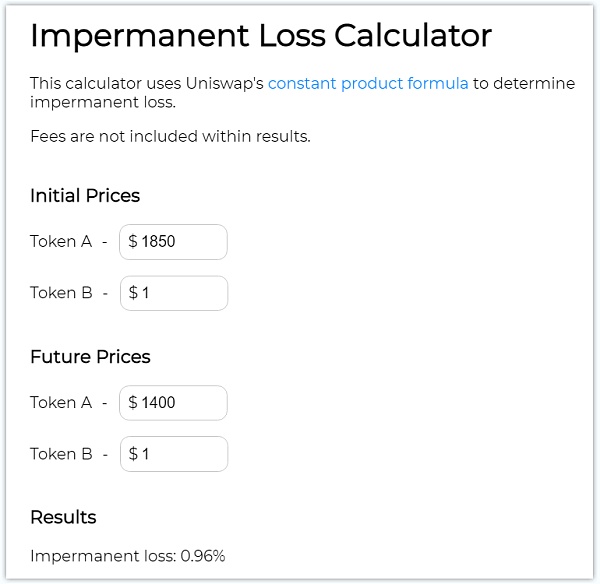The image size is (600, 584).
Task: Click the "This calculator uses Uniswap's" text
Action: pos(147,83)
